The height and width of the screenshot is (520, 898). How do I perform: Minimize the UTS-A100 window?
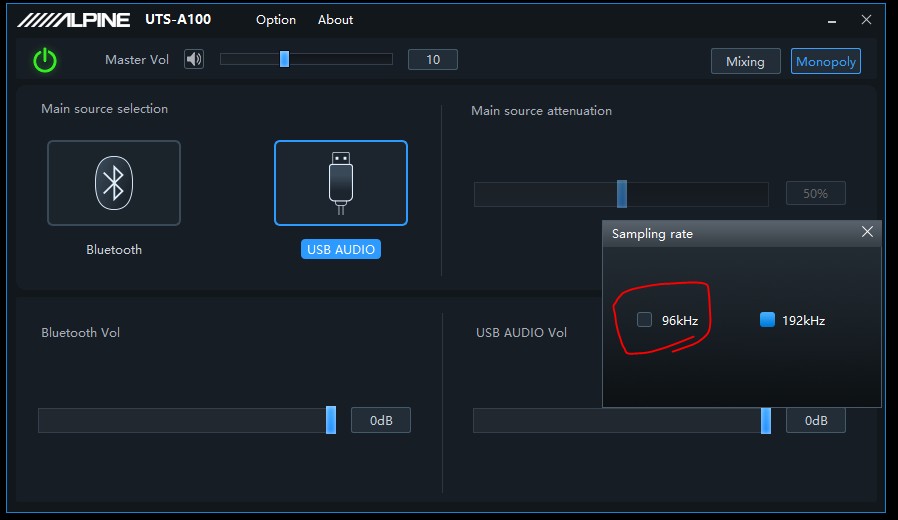[832, 20]
